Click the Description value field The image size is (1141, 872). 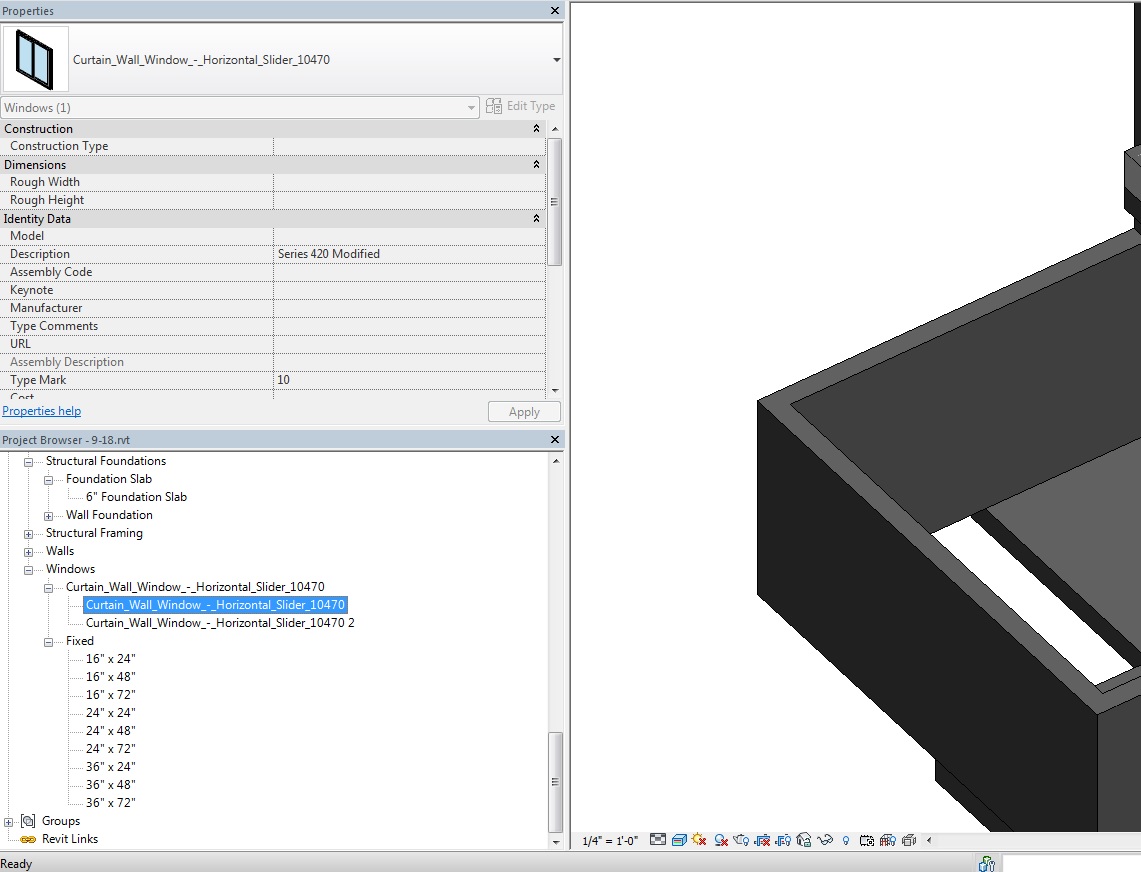(x=410, y=254)
